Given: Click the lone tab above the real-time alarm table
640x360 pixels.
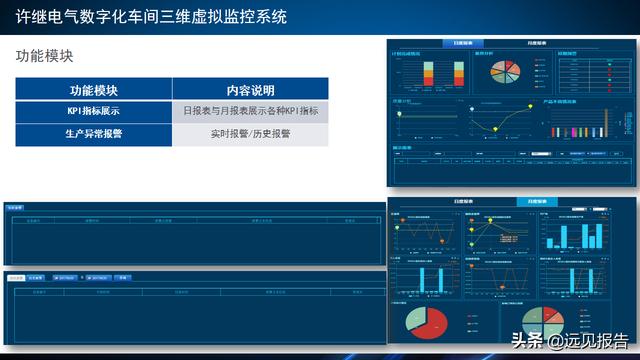Looking at the screenshot, I should (15, 208).
